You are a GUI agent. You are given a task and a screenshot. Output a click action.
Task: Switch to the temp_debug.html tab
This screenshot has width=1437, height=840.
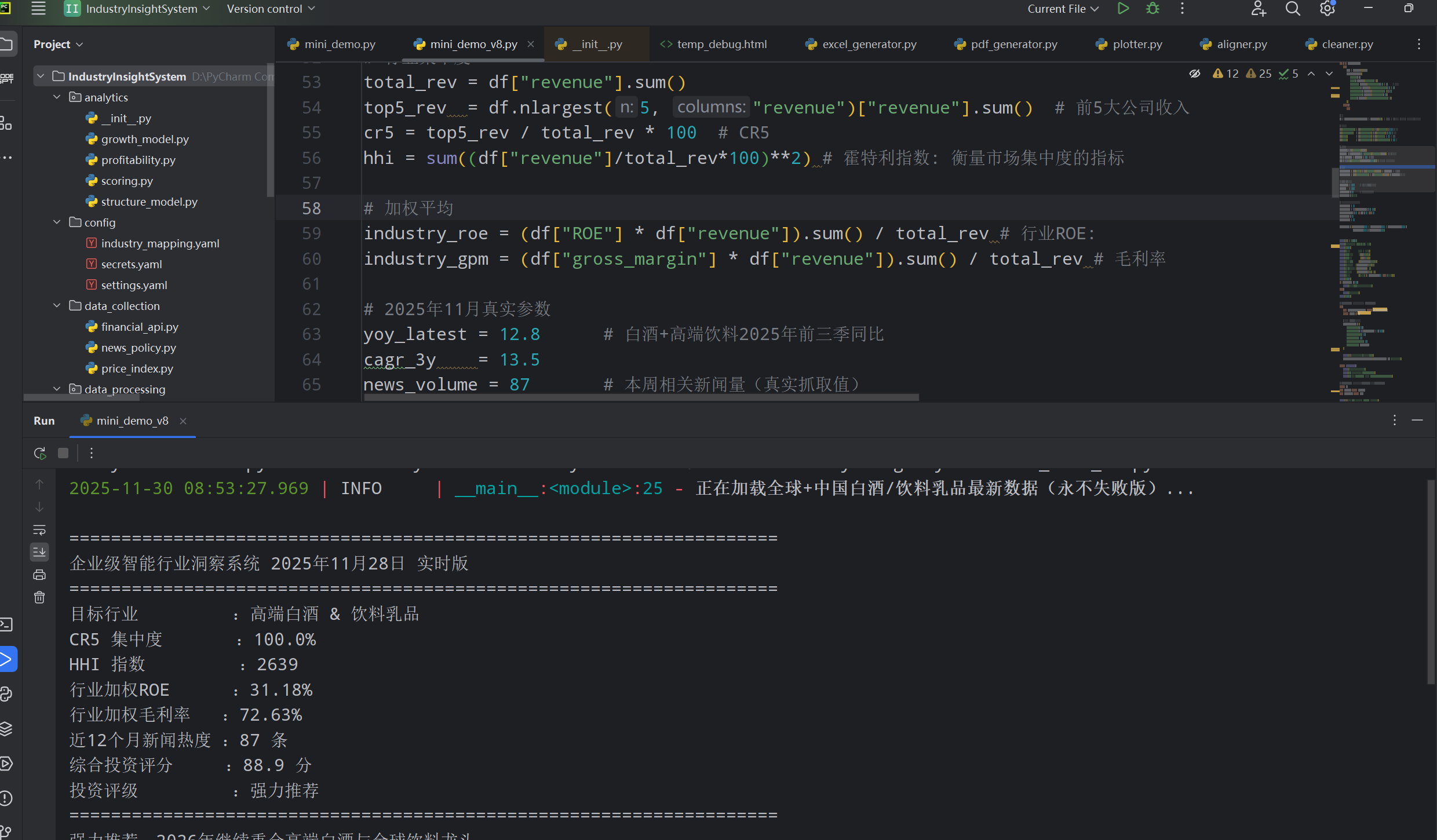(714, 44)
